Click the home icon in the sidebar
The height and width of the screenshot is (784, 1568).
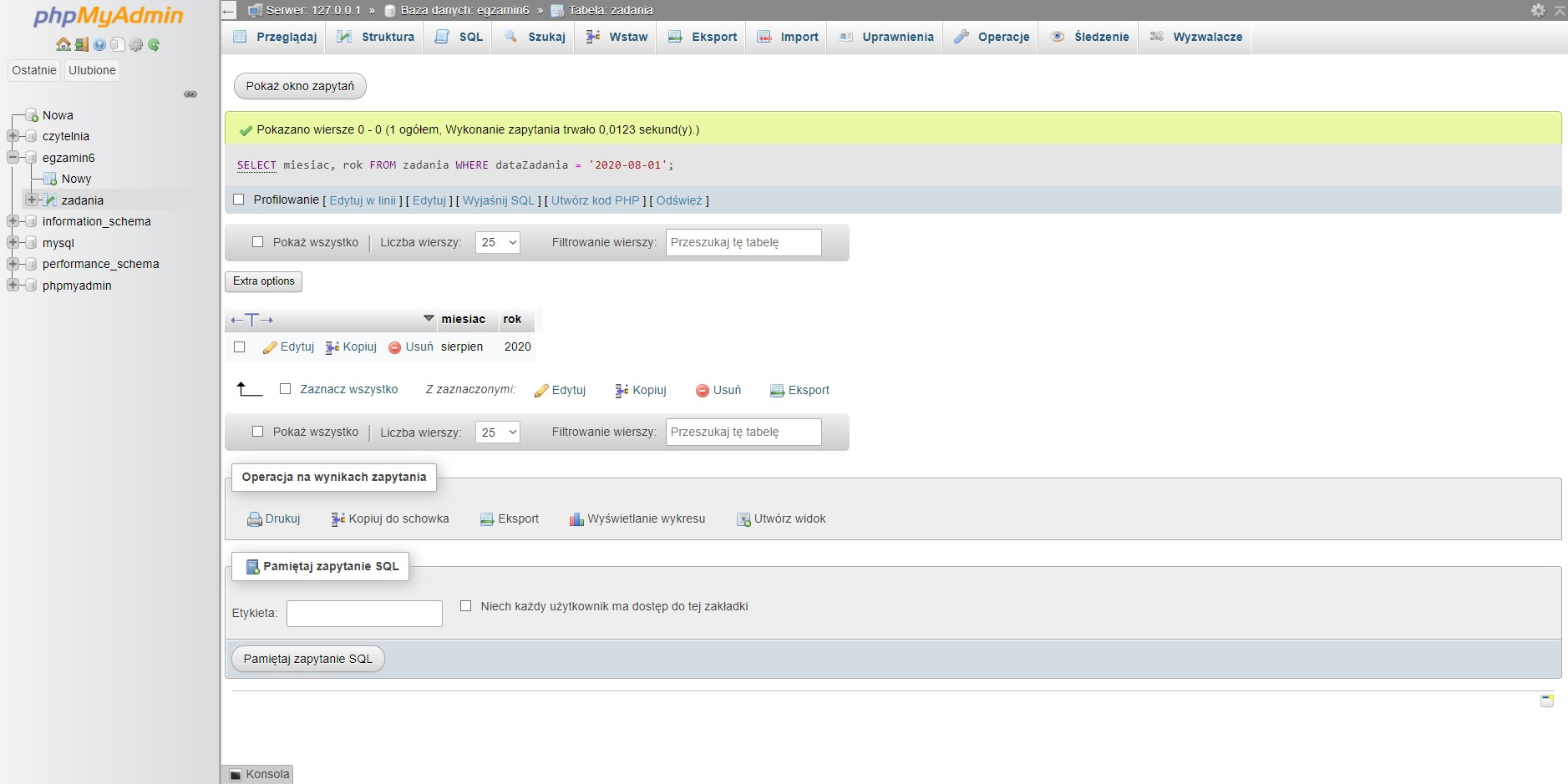63,45
